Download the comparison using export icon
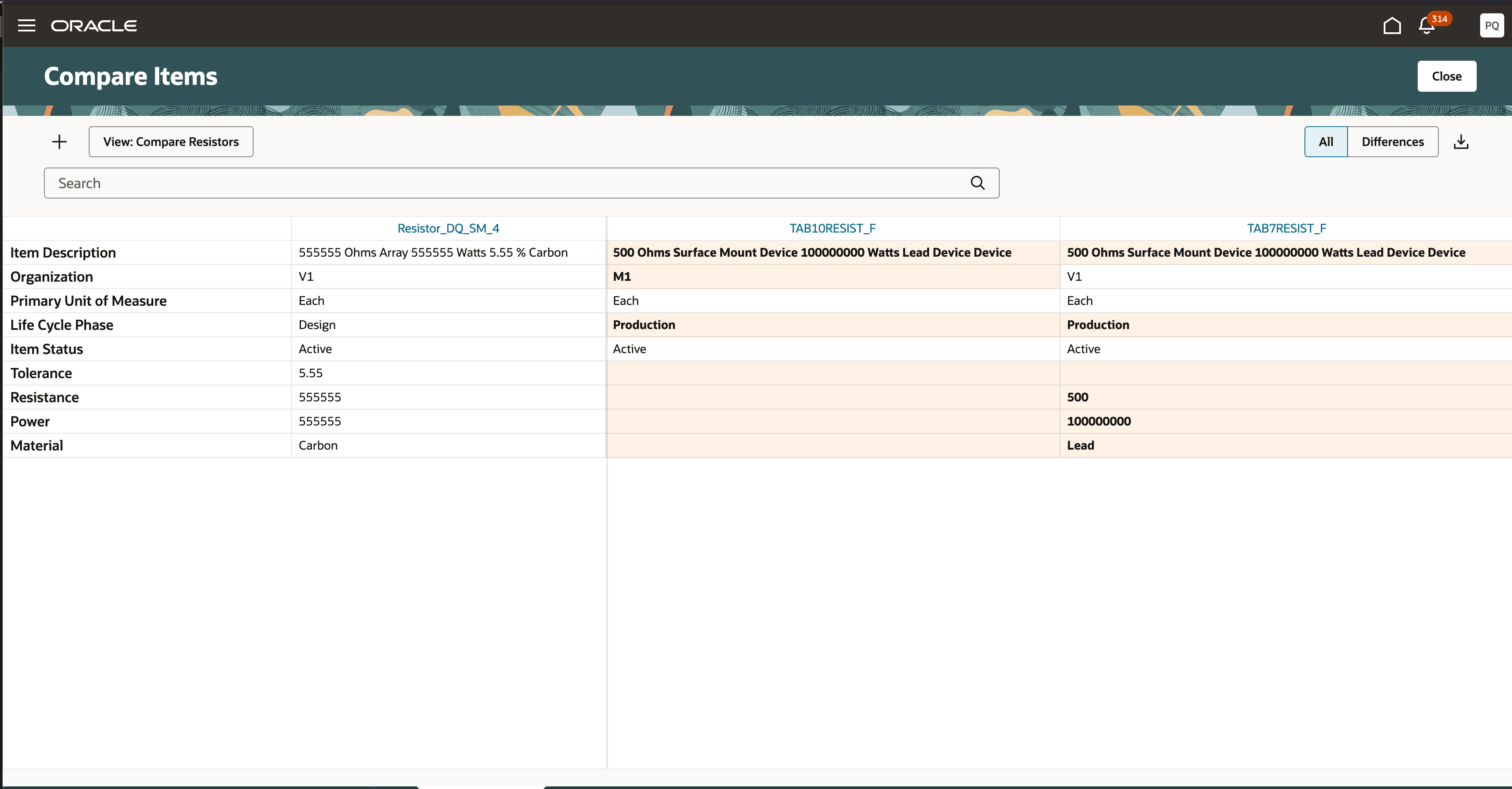Viewport: 1512px width, 789px height. tap(1461, 142)
